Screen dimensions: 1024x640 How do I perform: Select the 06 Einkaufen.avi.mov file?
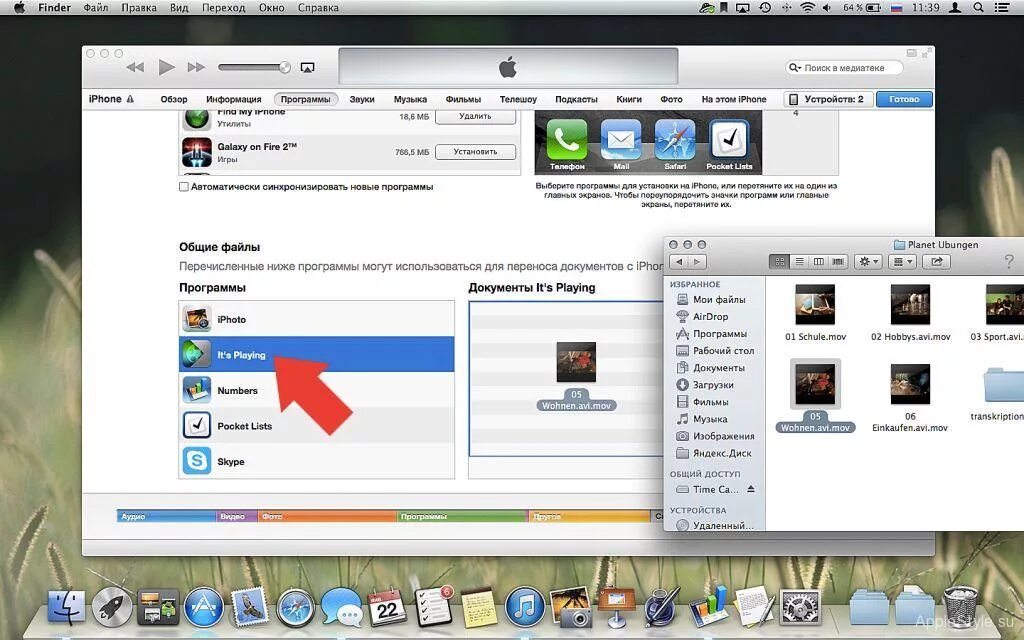click(x=910, y=398)
